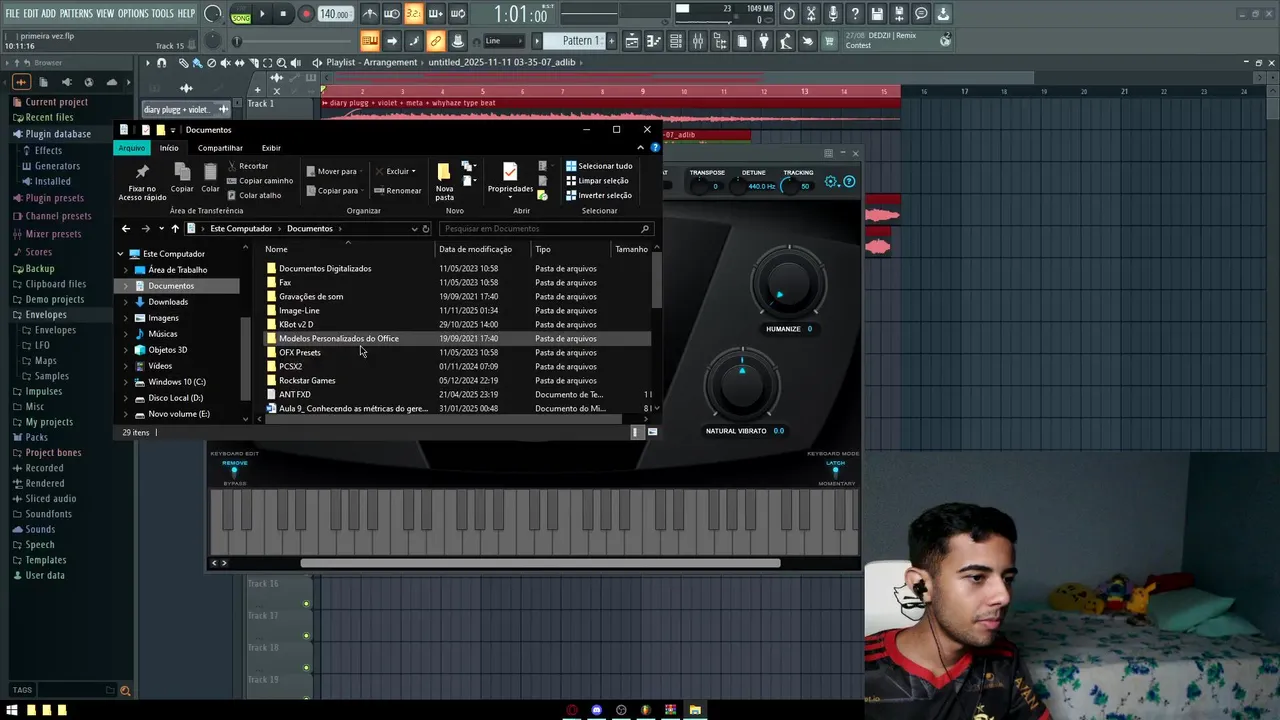Open the Pattern 1 selector
The height and width of the screenshot is (720, 1280).
click(x=581, y=41)
